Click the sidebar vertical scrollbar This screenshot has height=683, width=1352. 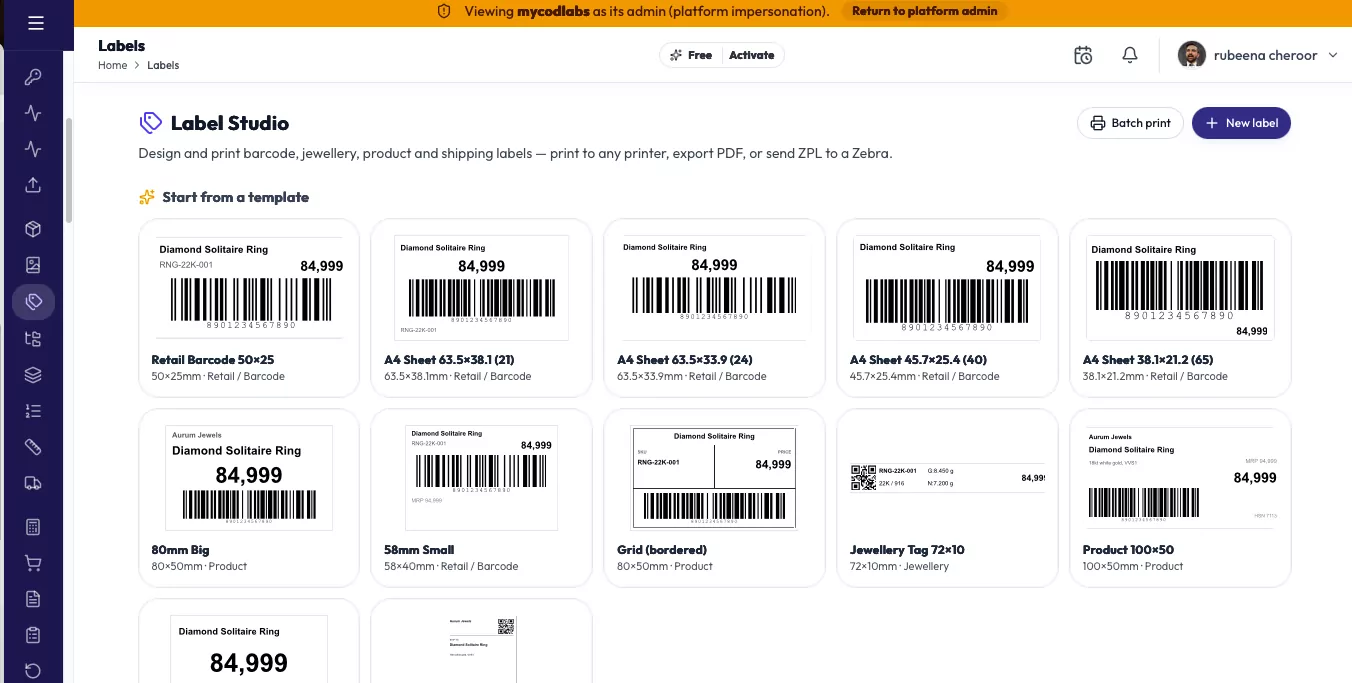pos(69,170)
